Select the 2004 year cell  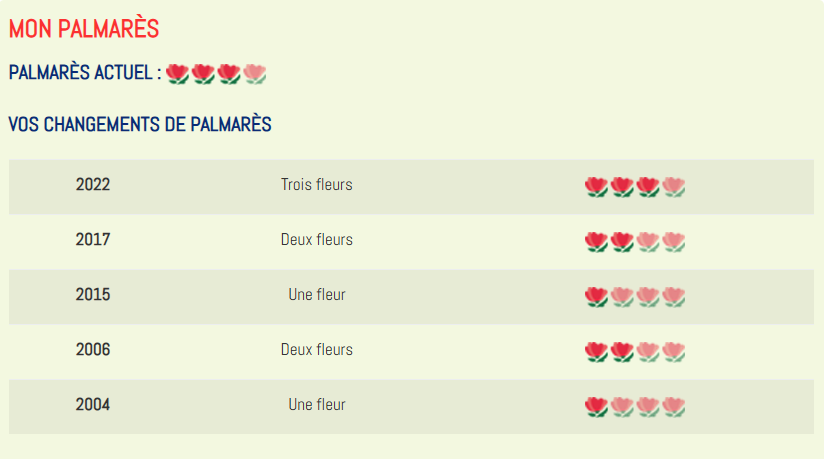pos(93,405)
